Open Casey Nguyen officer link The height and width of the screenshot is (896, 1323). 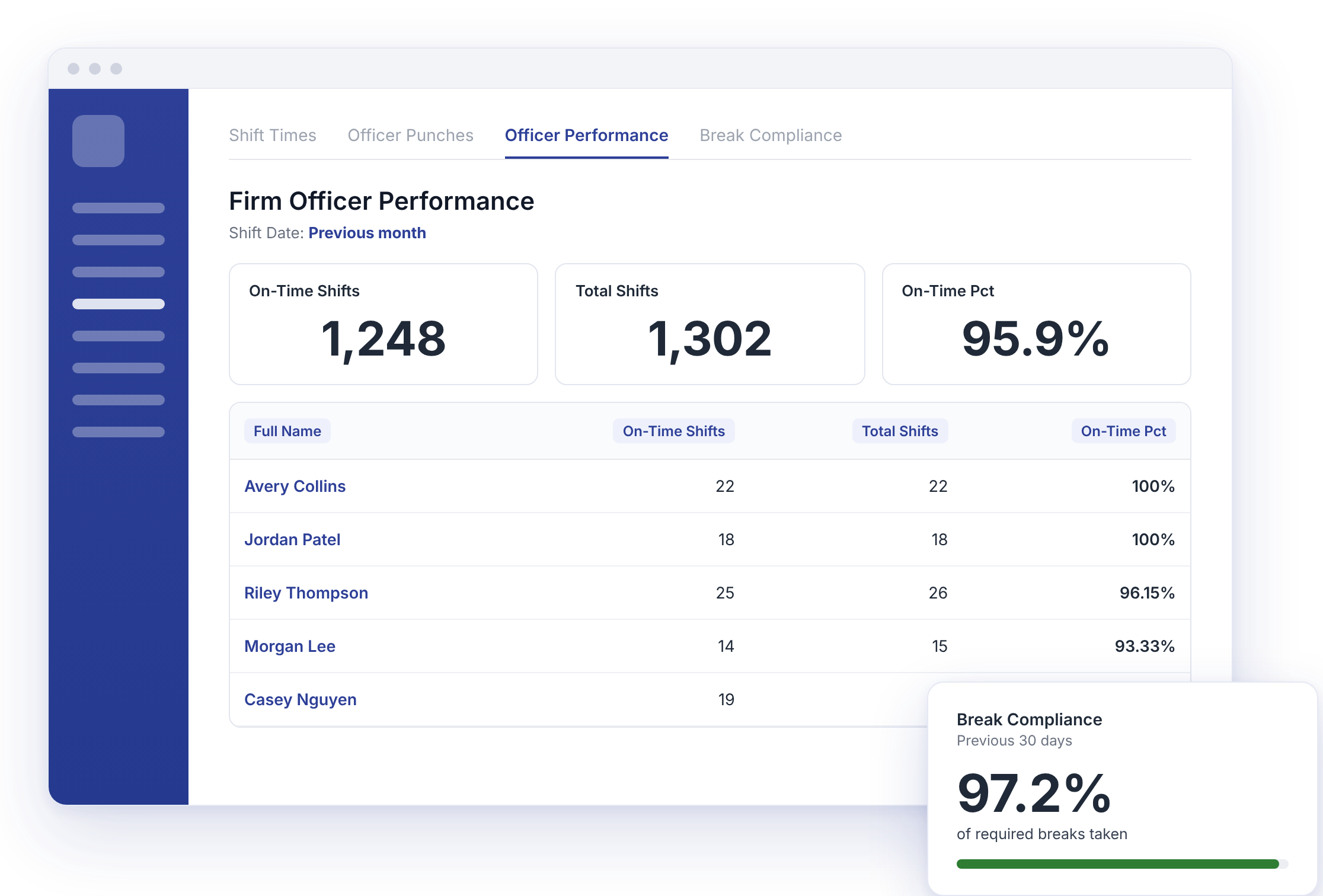pos(301,699)
